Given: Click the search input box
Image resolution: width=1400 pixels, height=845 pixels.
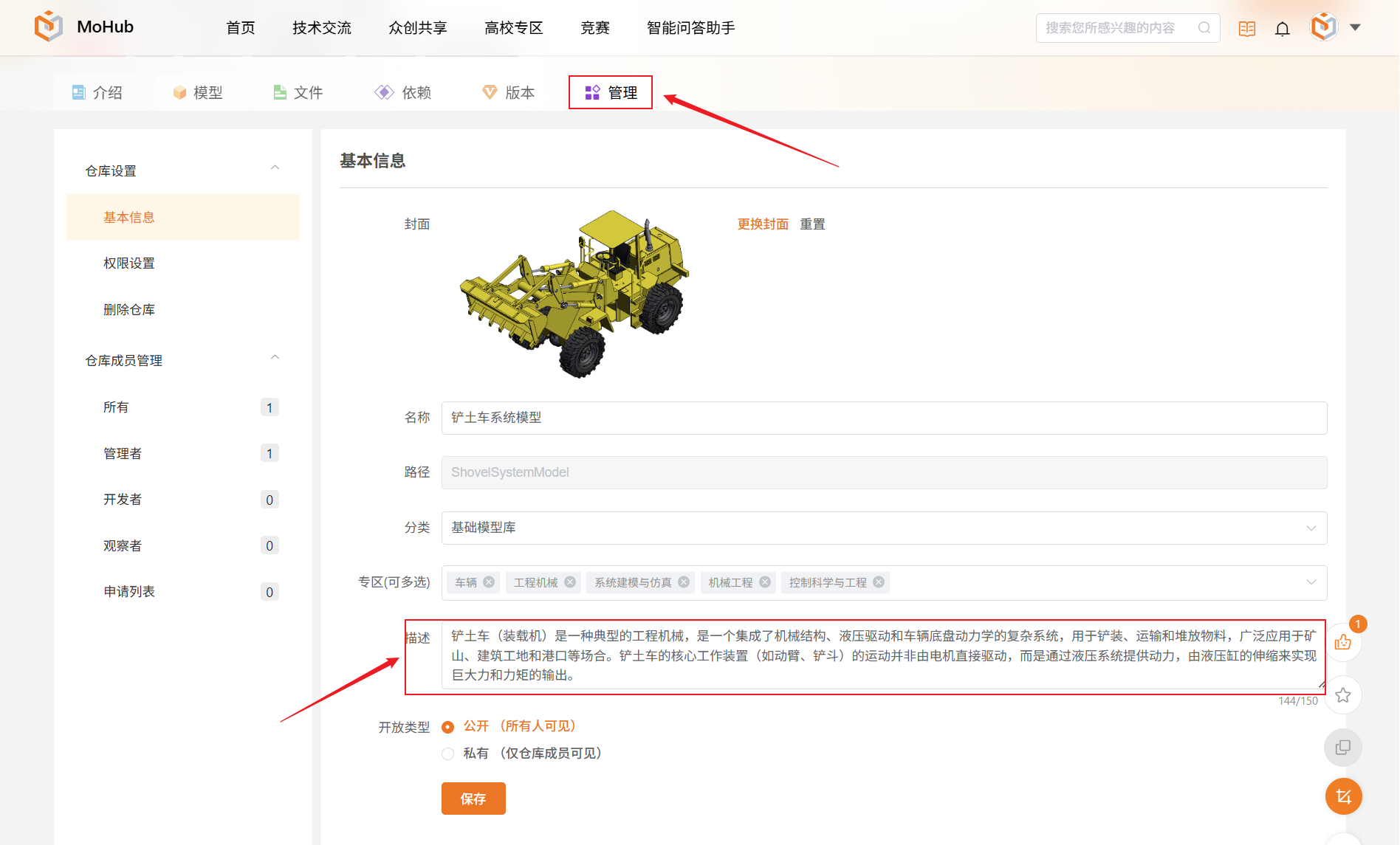Looking at the screenshot, I should (x=1128, y=28).
